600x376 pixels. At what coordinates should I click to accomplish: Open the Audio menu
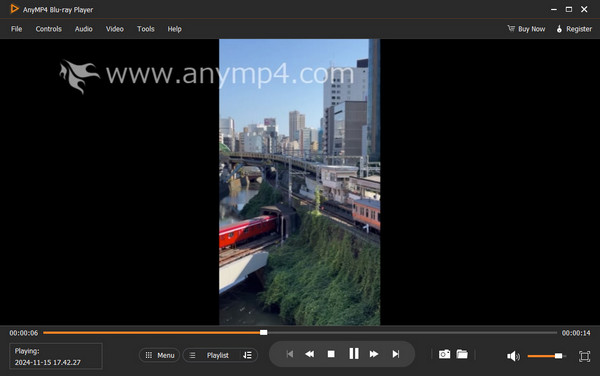83,29
